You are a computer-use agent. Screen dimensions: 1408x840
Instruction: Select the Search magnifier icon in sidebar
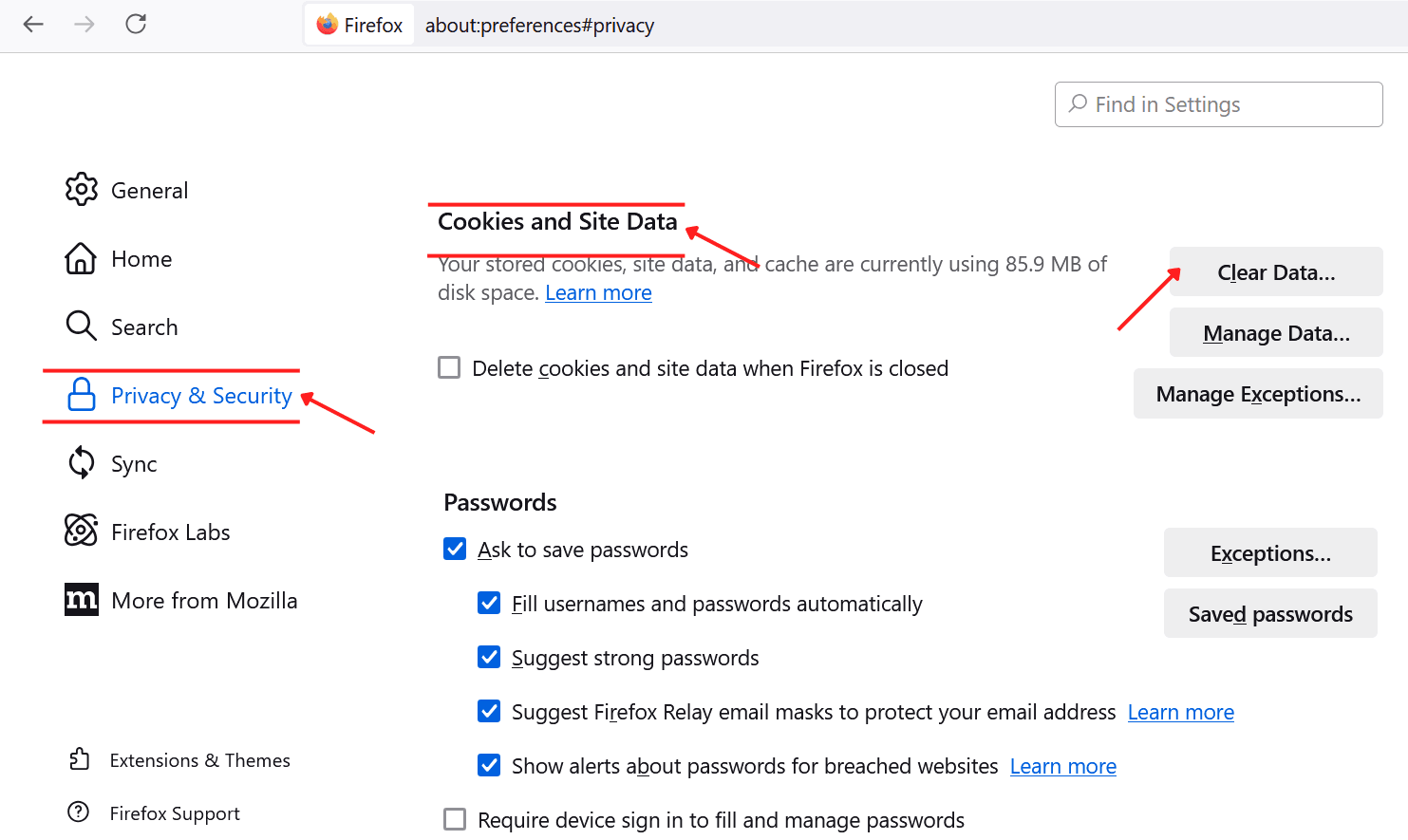click(82, 327)
